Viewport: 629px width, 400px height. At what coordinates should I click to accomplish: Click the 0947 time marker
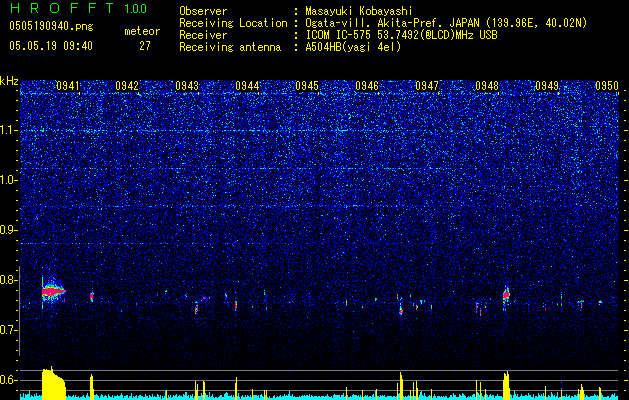click(x=427, y=86)
